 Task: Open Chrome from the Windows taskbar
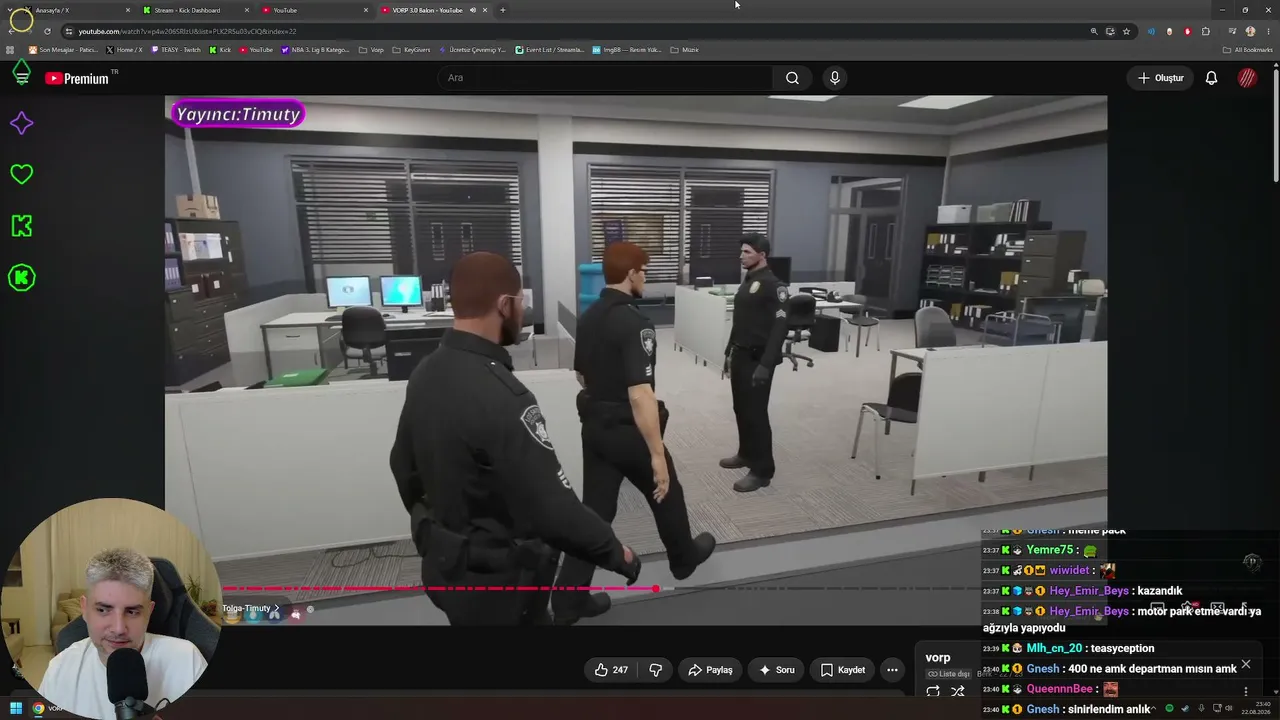click(38, 709)
